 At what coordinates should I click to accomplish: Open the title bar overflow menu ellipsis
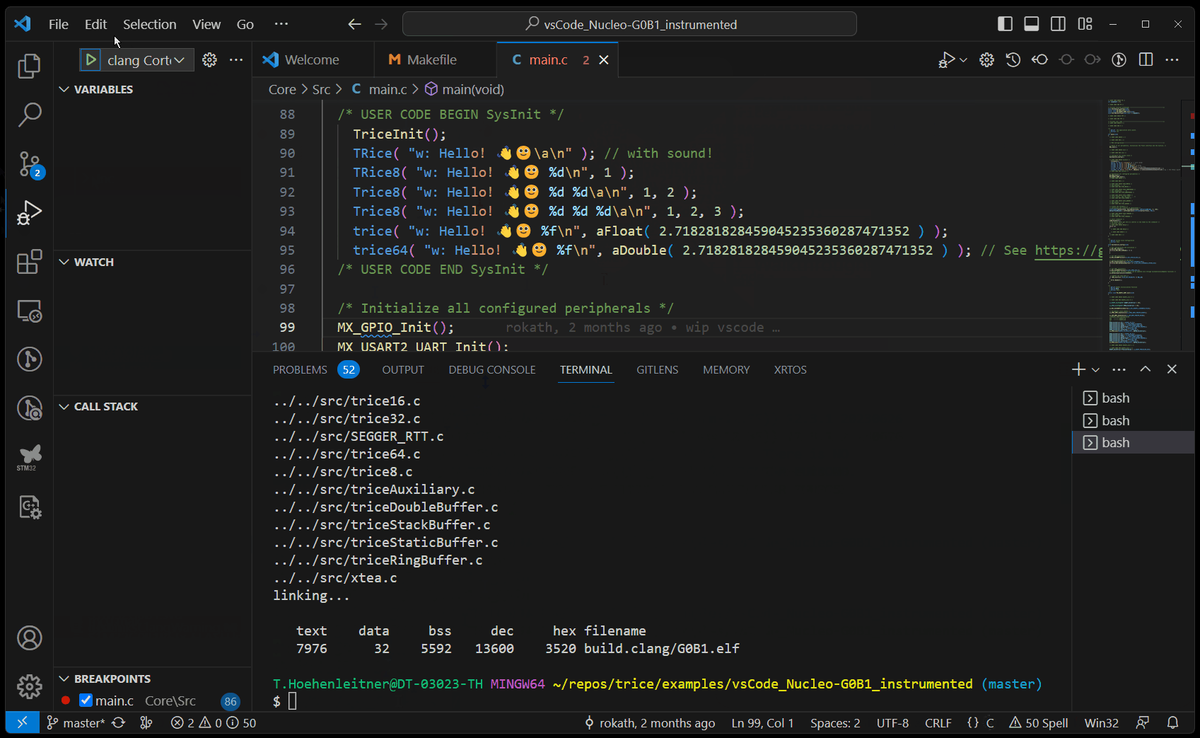pyautogui.click(x=281, y=24)
